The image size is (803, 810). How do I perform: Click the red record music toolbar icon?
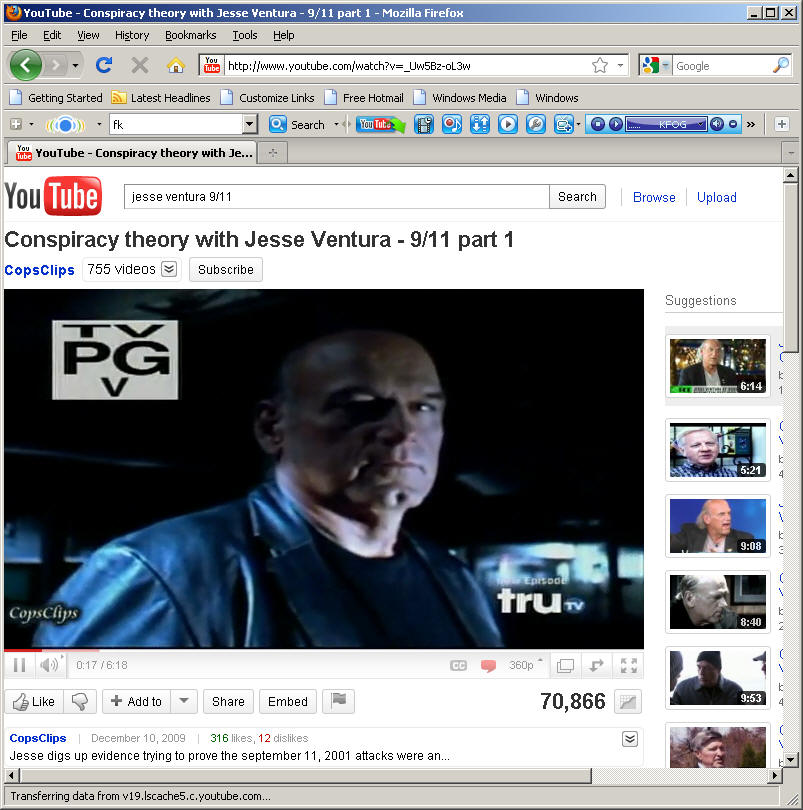tap(452, 124)
